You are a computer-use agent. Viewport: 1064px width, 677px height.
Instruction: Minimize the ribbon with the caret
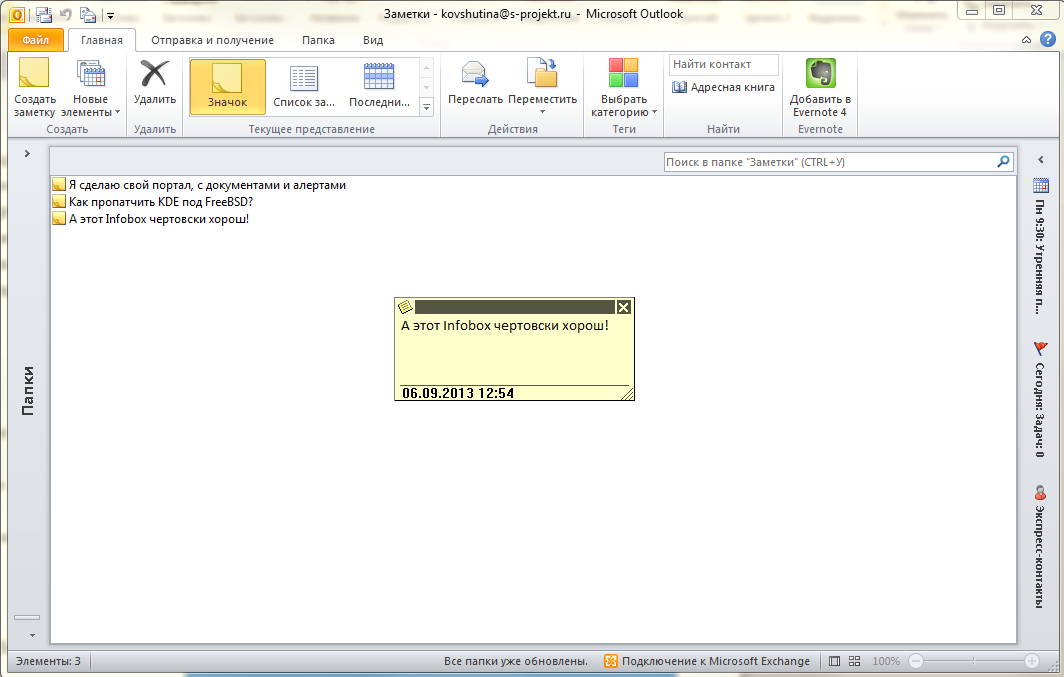(1026, 40)
